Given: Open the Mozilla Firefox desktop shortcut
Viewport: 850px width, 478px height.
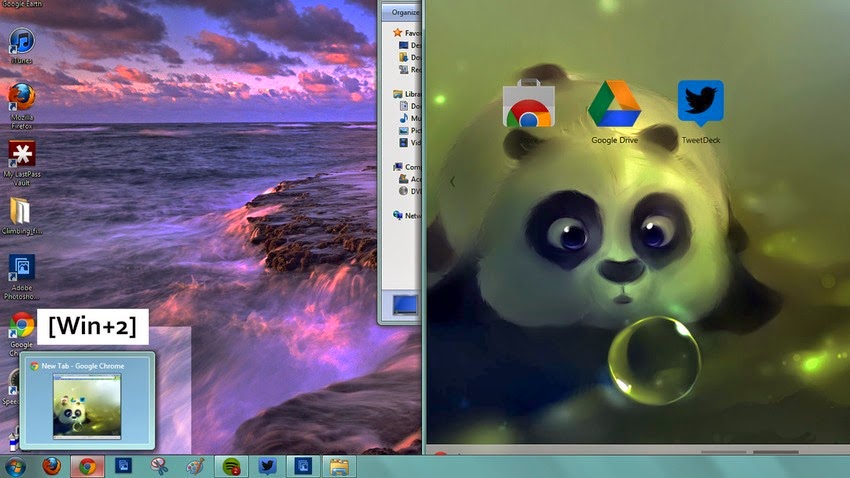Looking at the screenshot, I should point(22,106).
